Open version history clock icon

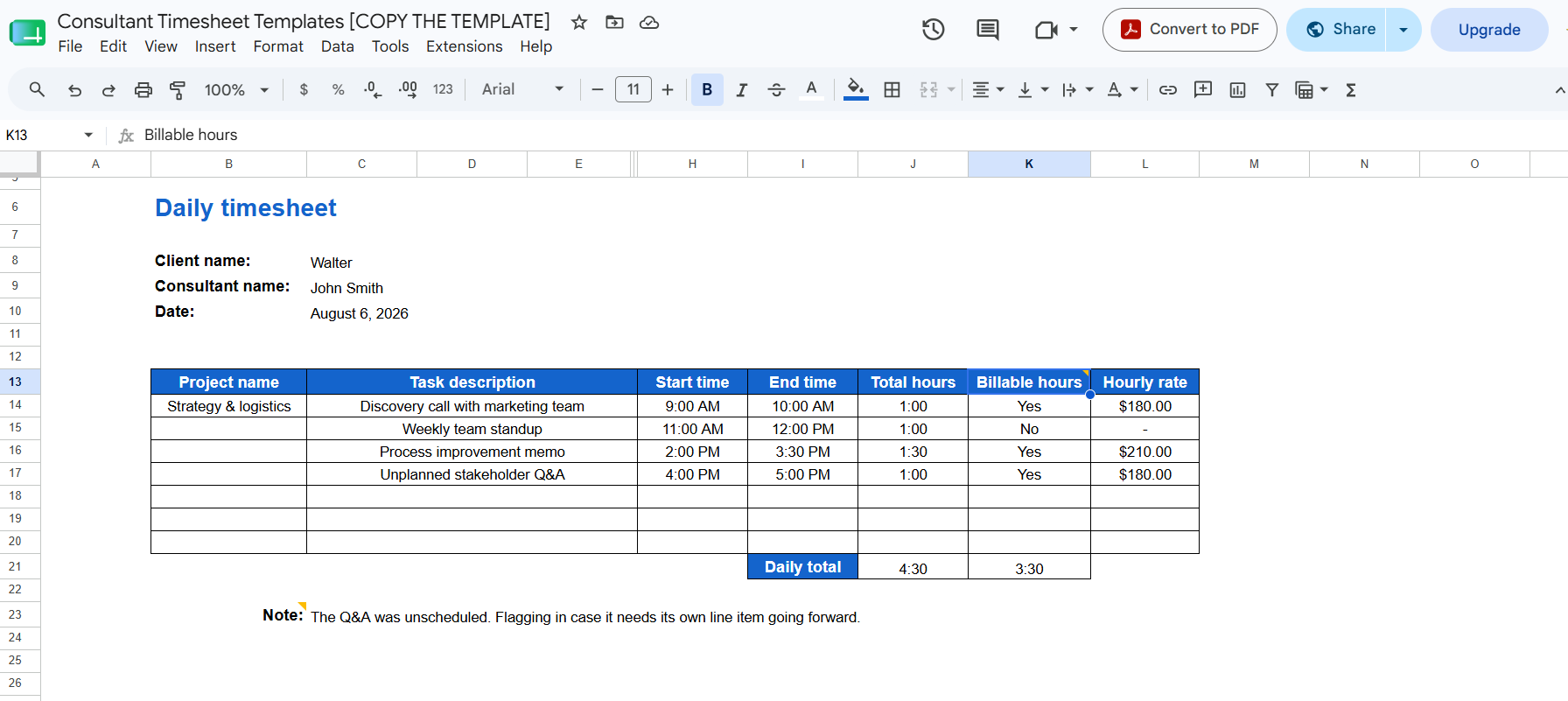934,30
